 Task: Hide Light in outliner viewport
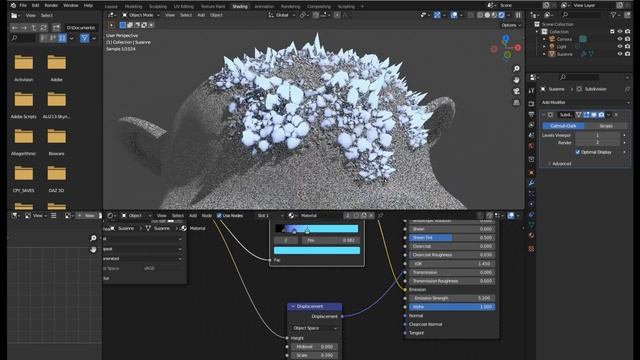point(620,47)
